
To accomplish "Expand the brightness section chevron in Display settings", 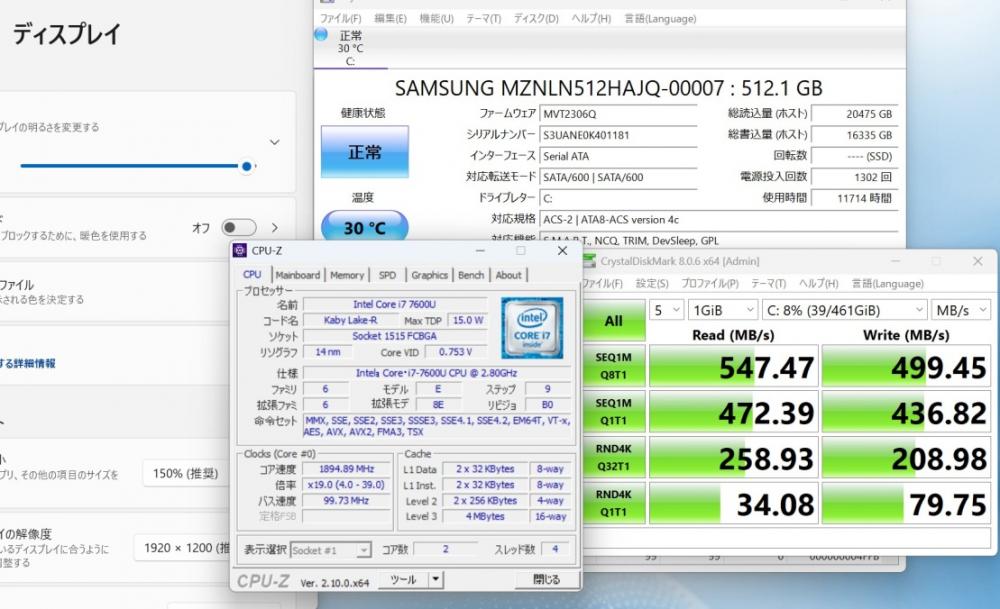I will [274, 142].
